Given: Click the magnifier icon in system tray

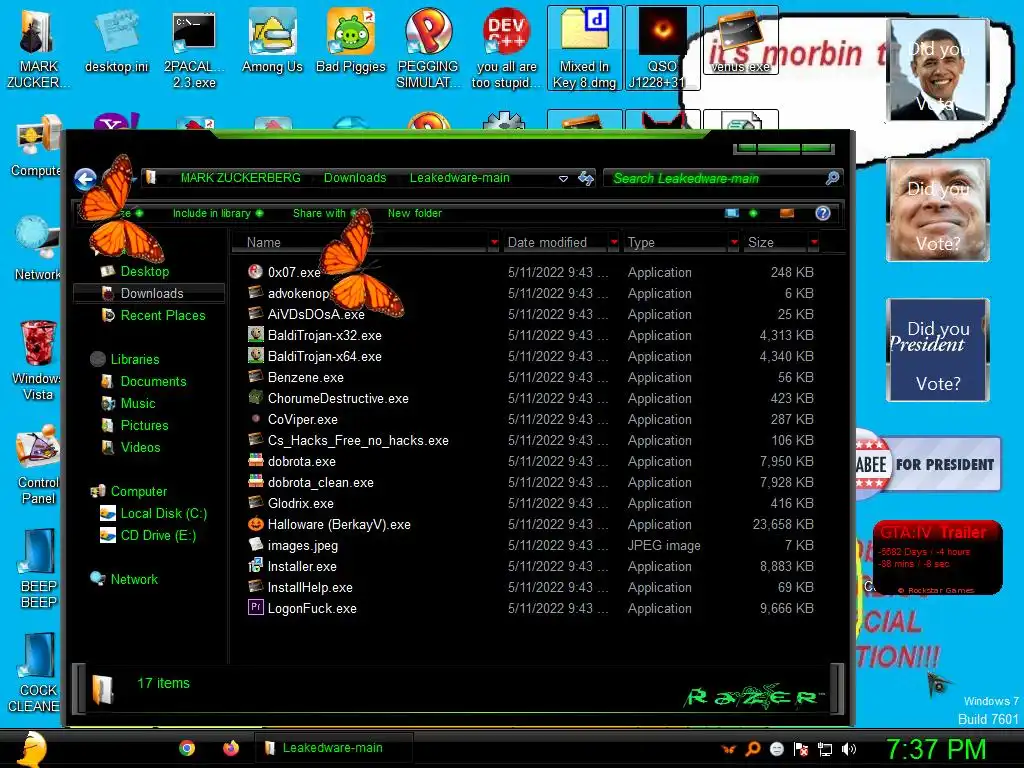Looking at the screenshot, I should pos(753,749).
